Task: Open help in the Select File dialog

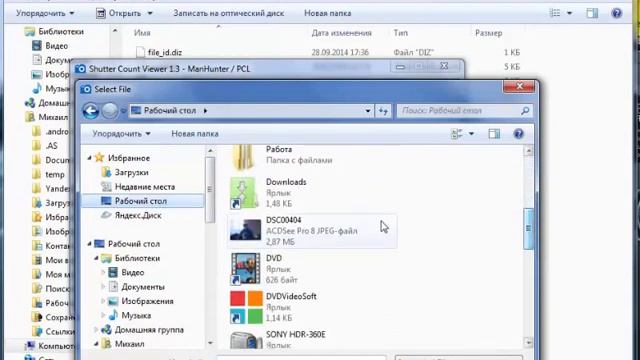Action: tap(518, 134)
